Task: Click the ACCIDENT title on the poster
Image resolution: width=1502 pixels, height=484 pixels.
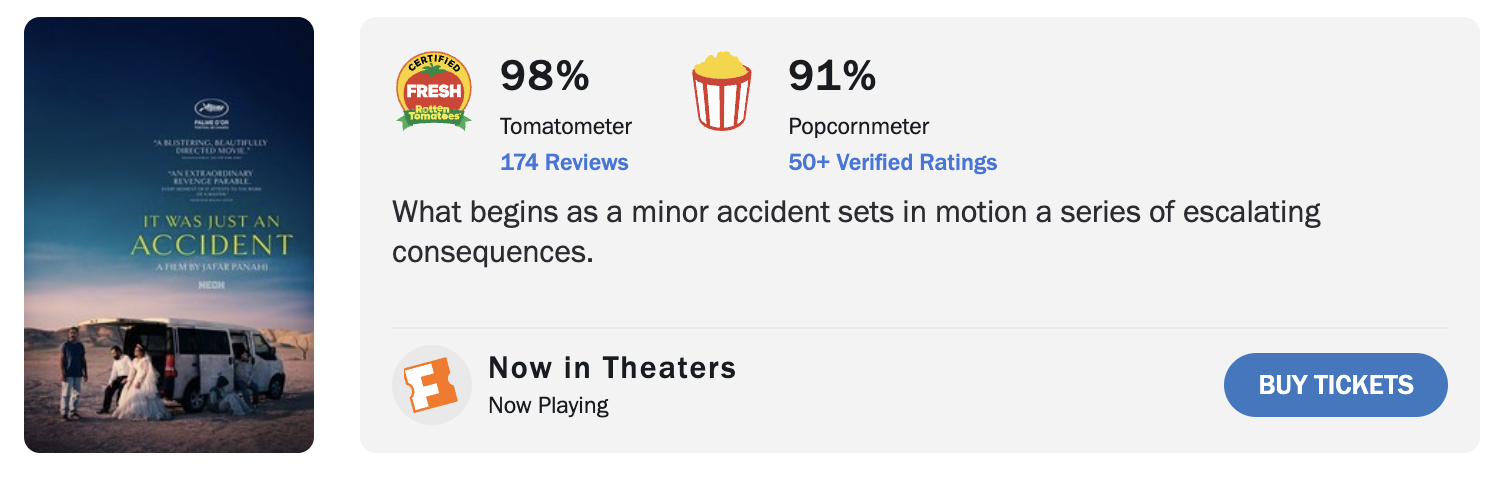Action: pos(212,245)
